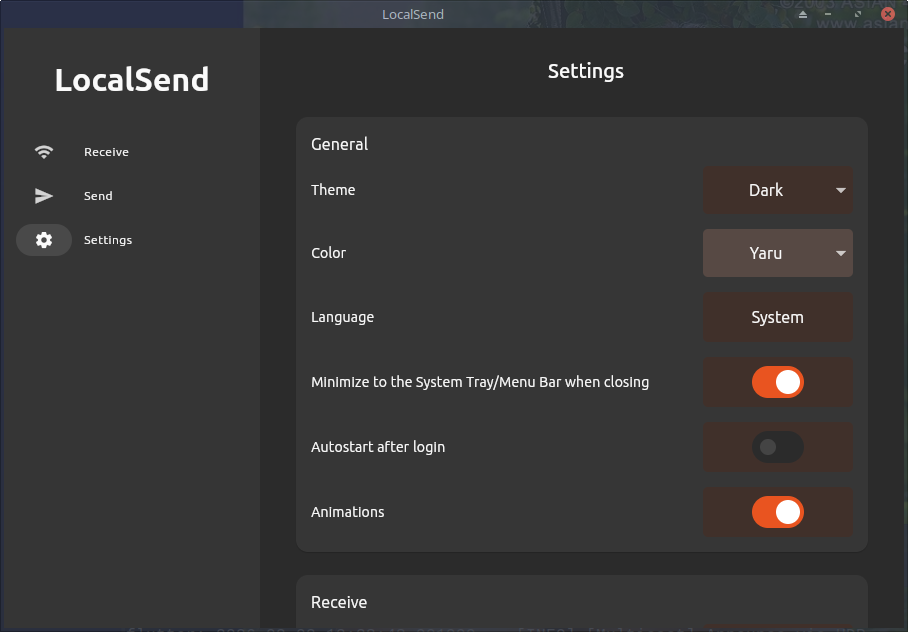Enable Autostart after login switch

pos(778,447)
